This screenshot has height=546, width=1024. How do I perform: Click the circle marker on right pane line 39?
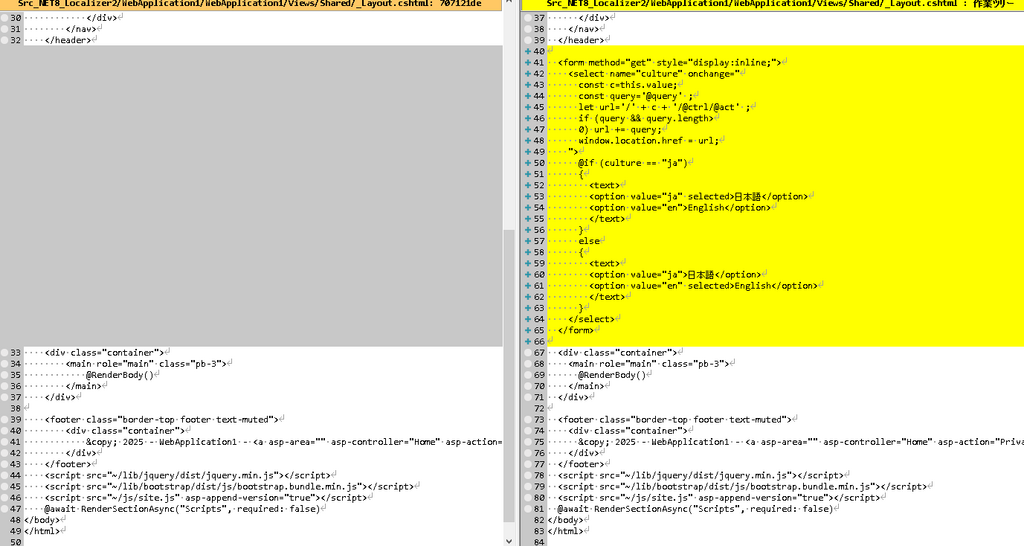click(x=527, y=40)
